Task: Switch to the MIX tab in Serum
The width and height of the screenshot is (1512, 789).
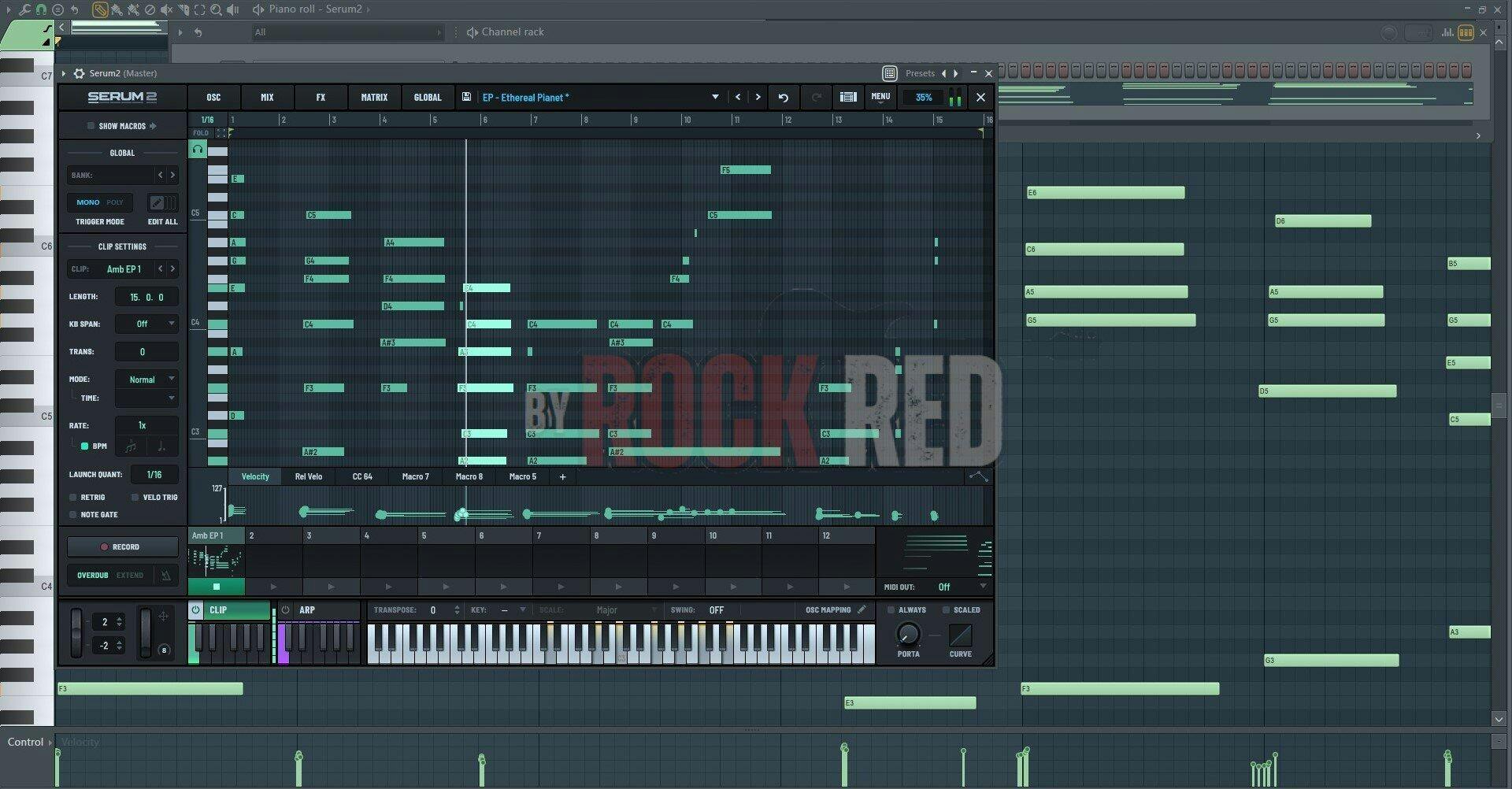Action: pyautogui.click(x=267, y=98)
